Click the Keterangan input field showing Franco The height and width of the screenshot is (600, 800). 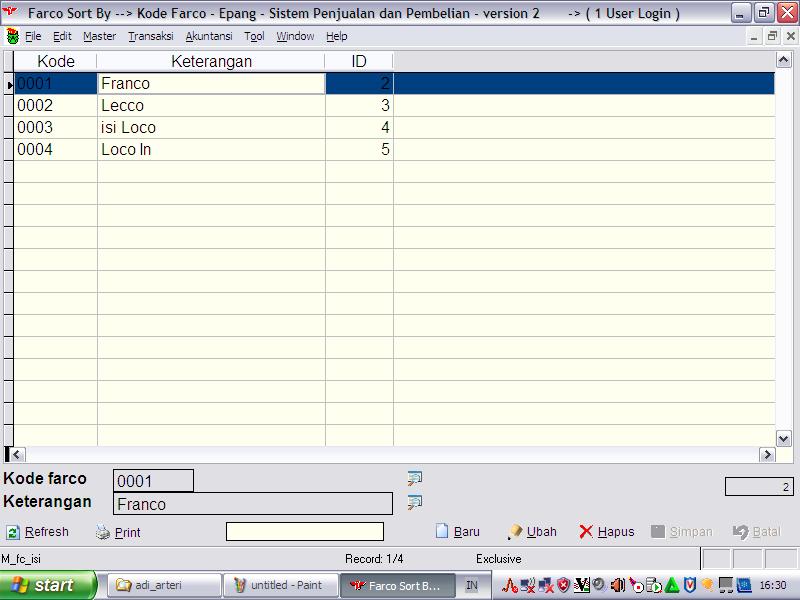click(x=253, y=504)
